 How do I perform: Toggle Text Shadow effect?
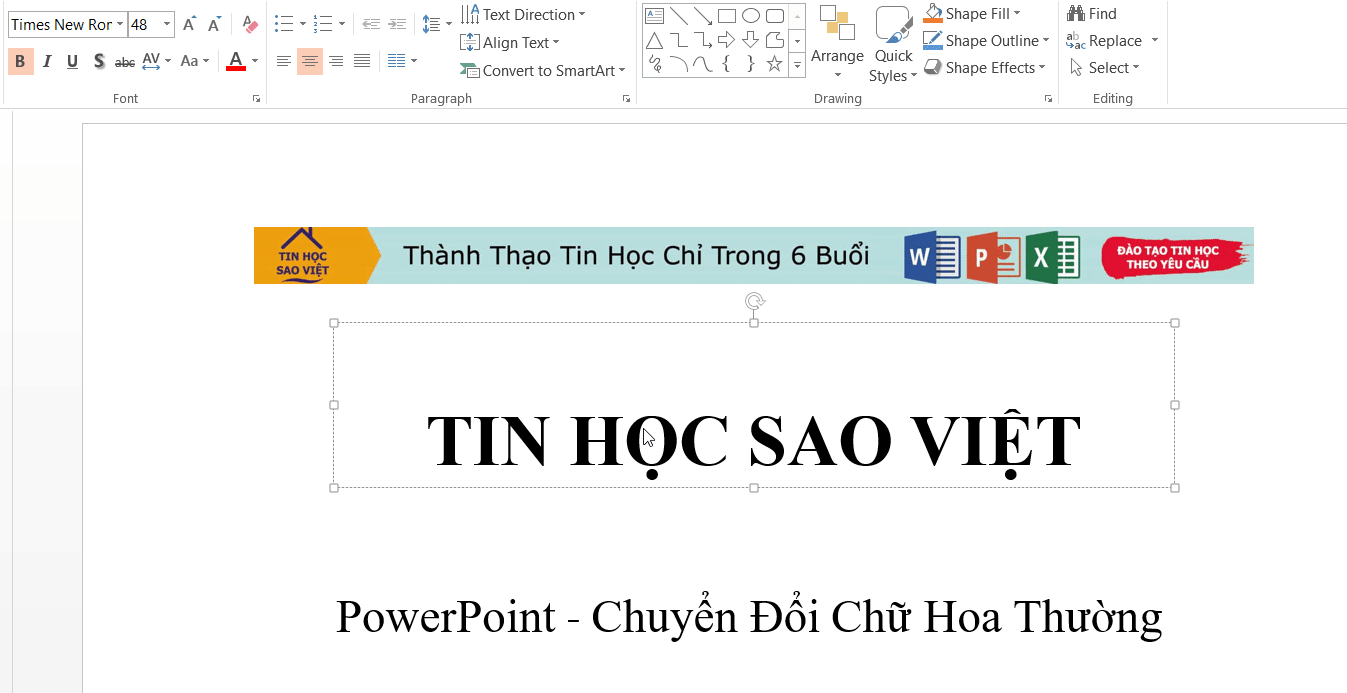click(x=99, y=62)
